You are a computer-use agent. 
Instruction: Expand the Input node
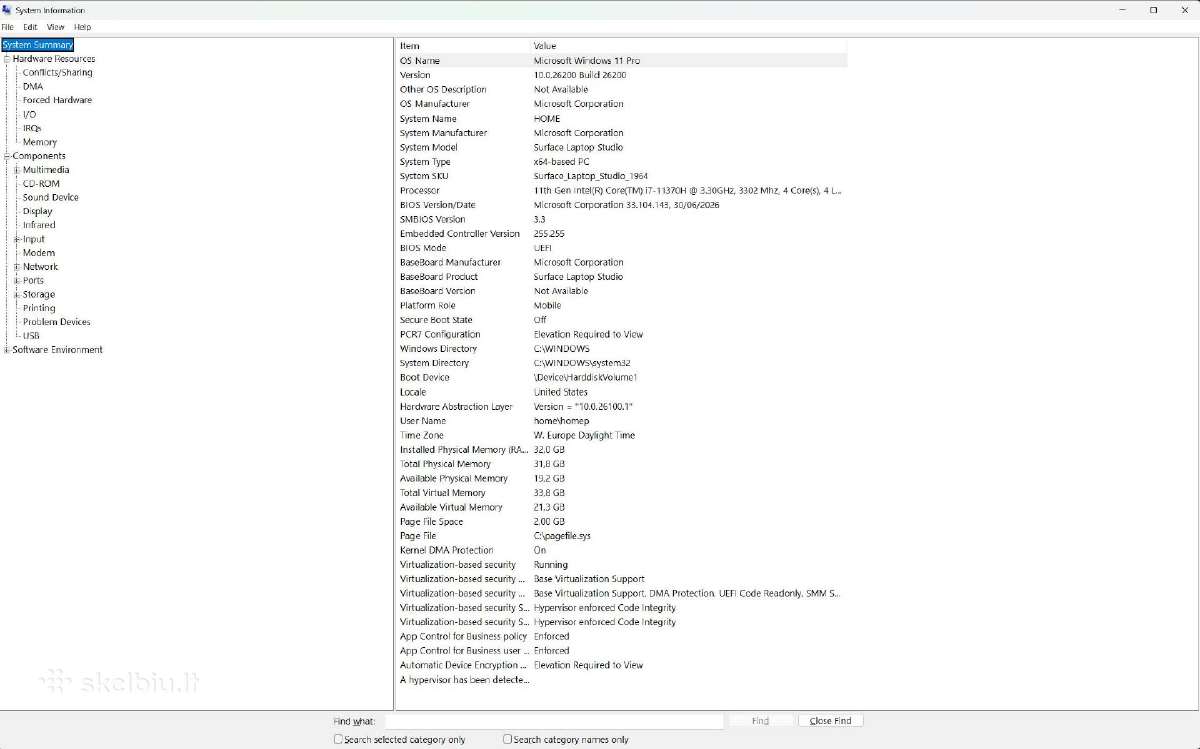point(17,239)
